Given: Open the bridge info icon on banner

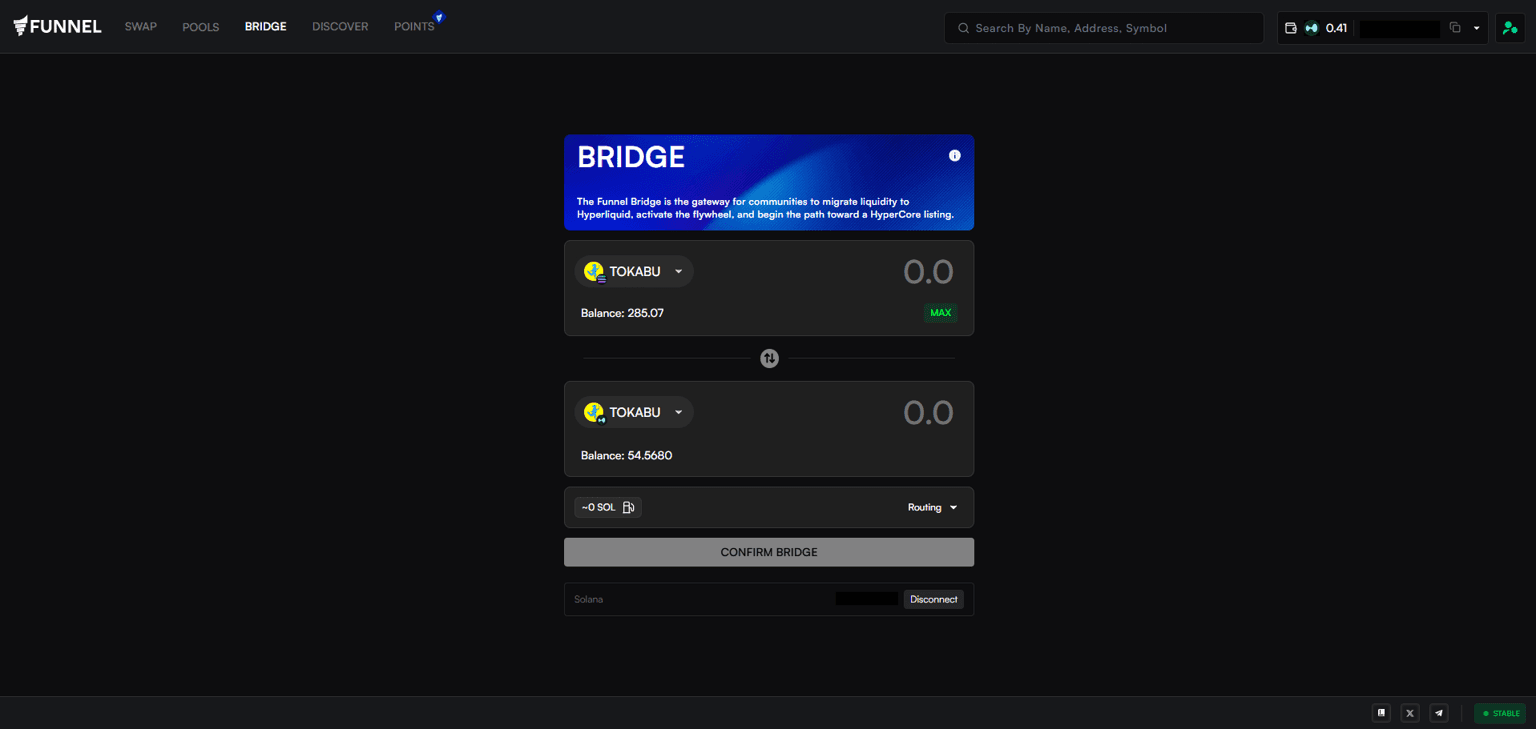Looking at the screenshot, I should (954, 156).
